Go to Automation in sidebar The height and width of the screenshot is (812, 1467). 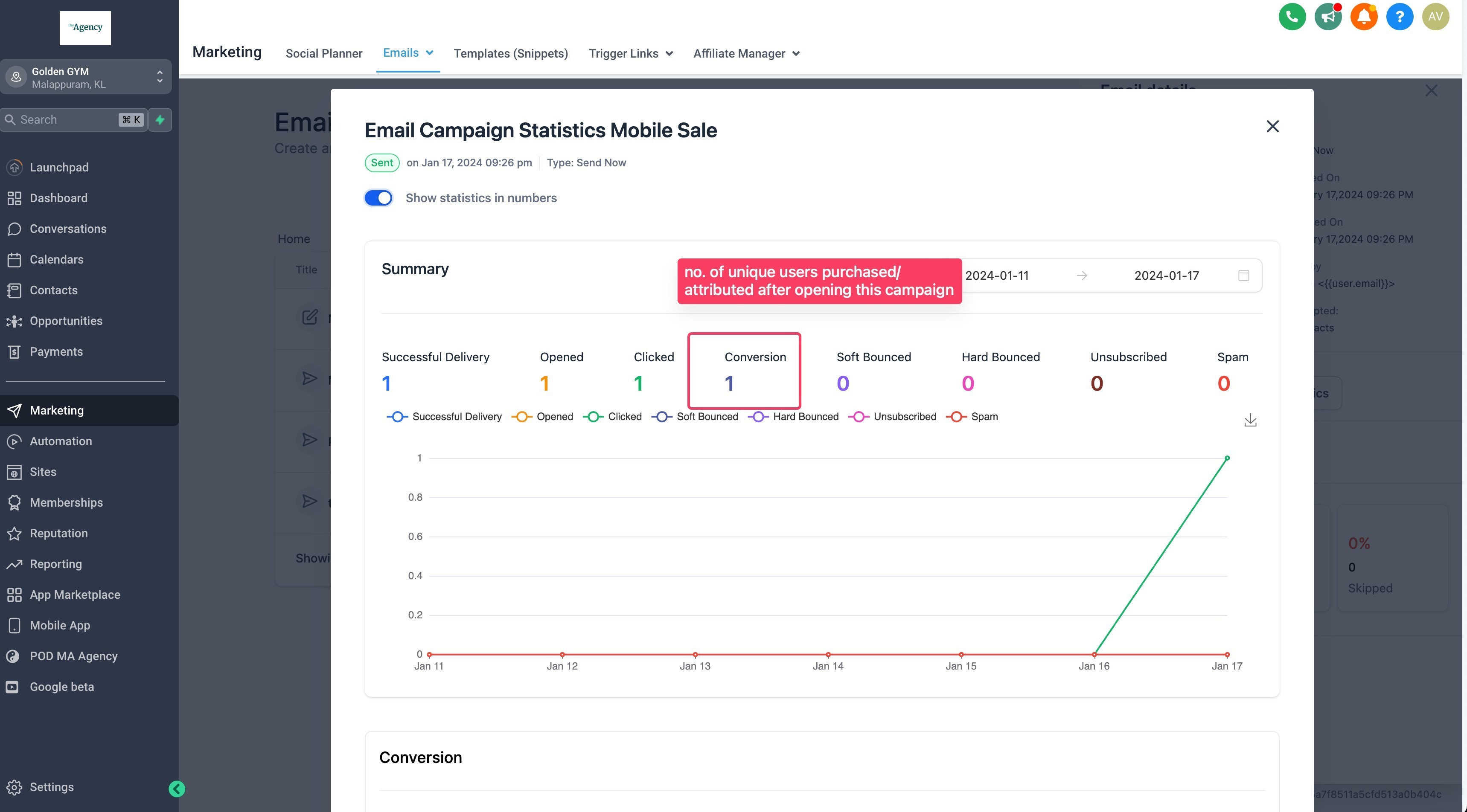(x=60, y=441)
